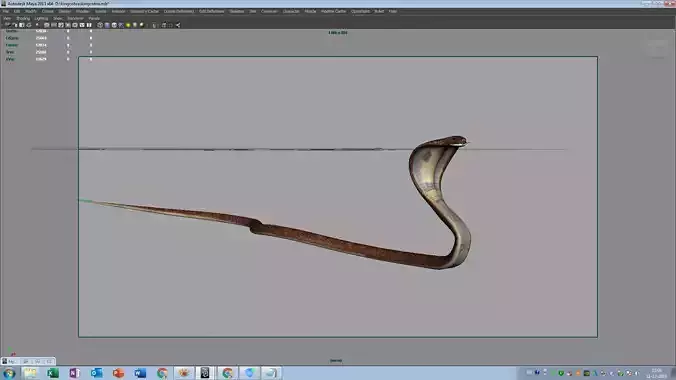Open Word from the taskbar
The width and height of the screenshot is (676, 380).
(140, 373)
